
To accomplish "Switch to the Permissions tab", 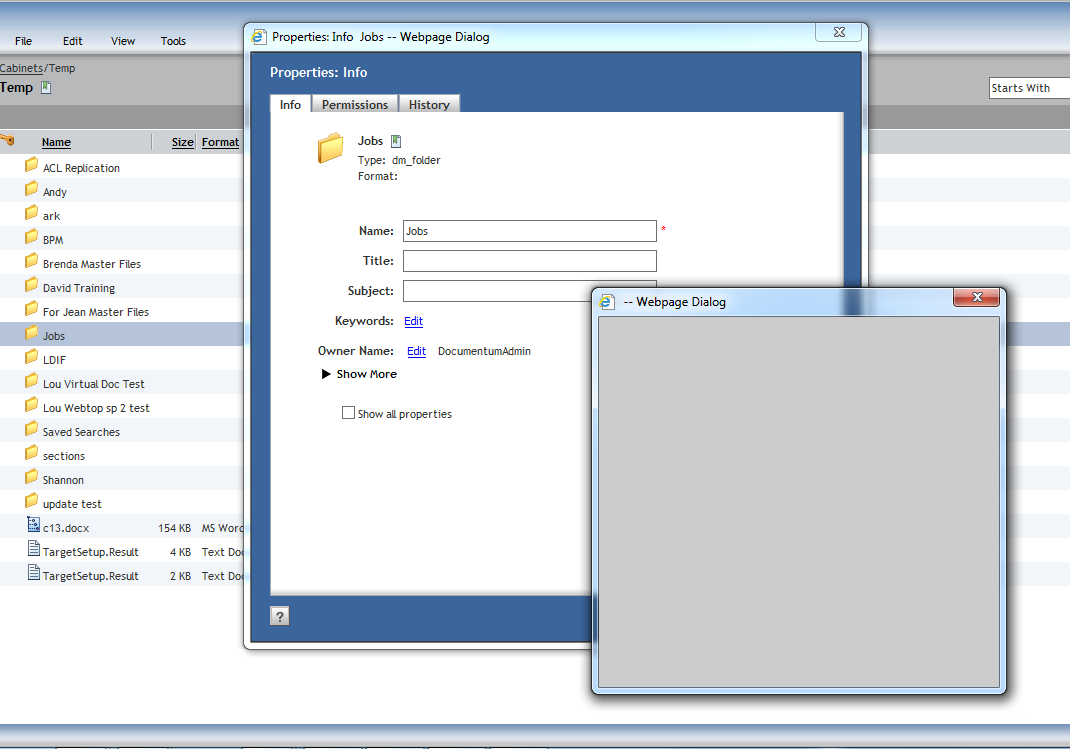I will [355, 104].
